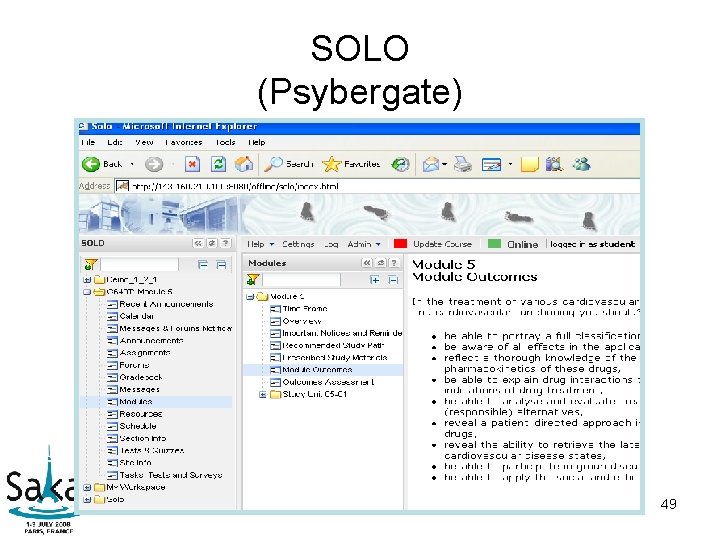Open the browser Home icon
This screenshot has height=540, width=720.
(244, 164)
